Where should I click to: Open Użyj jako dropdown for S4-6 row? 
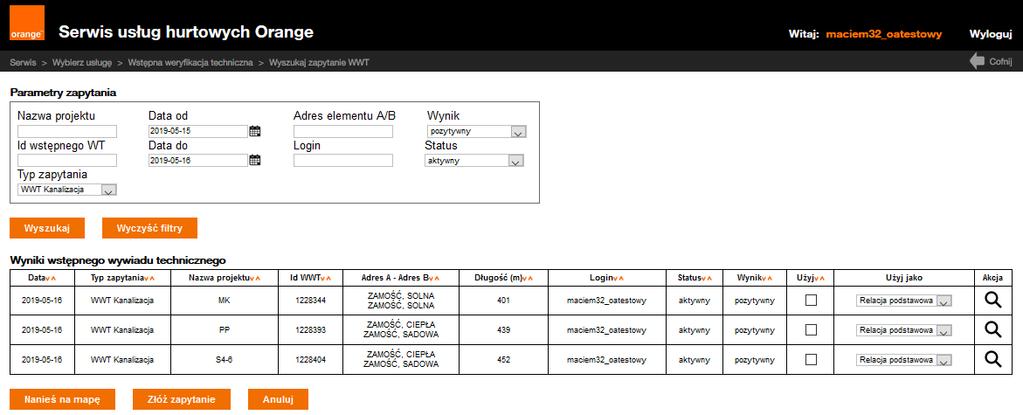pyautogui.click(x=904, y=360)
